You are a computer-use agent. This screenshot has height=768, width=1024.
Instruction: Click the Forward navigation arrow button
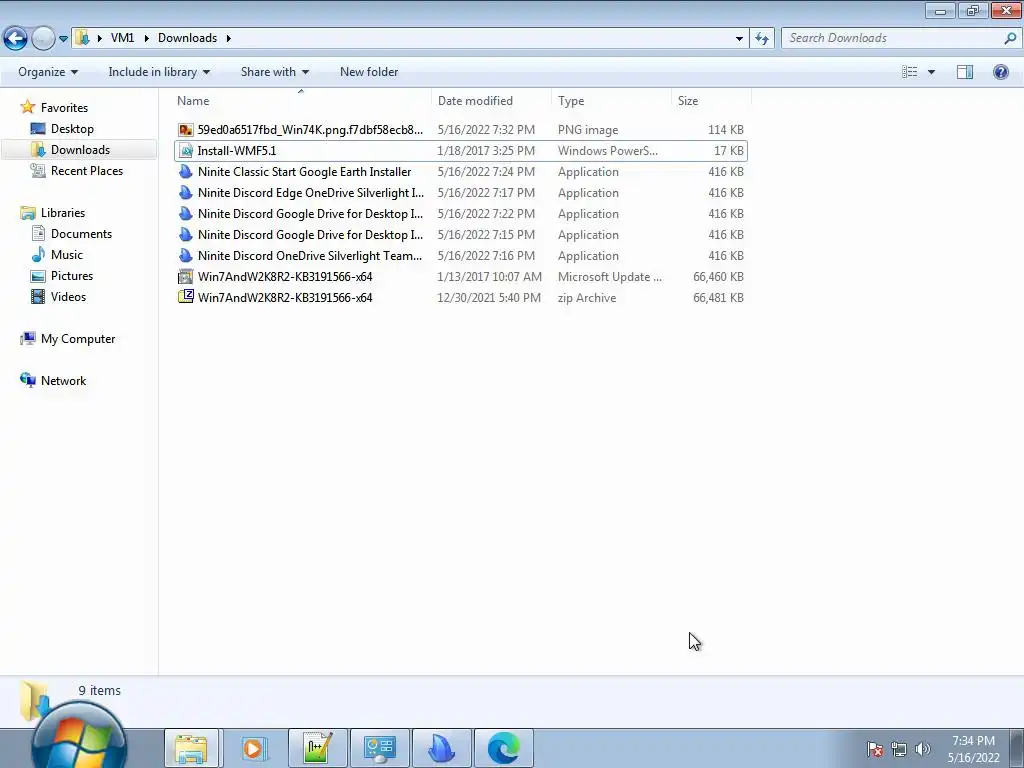coord(43,39)
